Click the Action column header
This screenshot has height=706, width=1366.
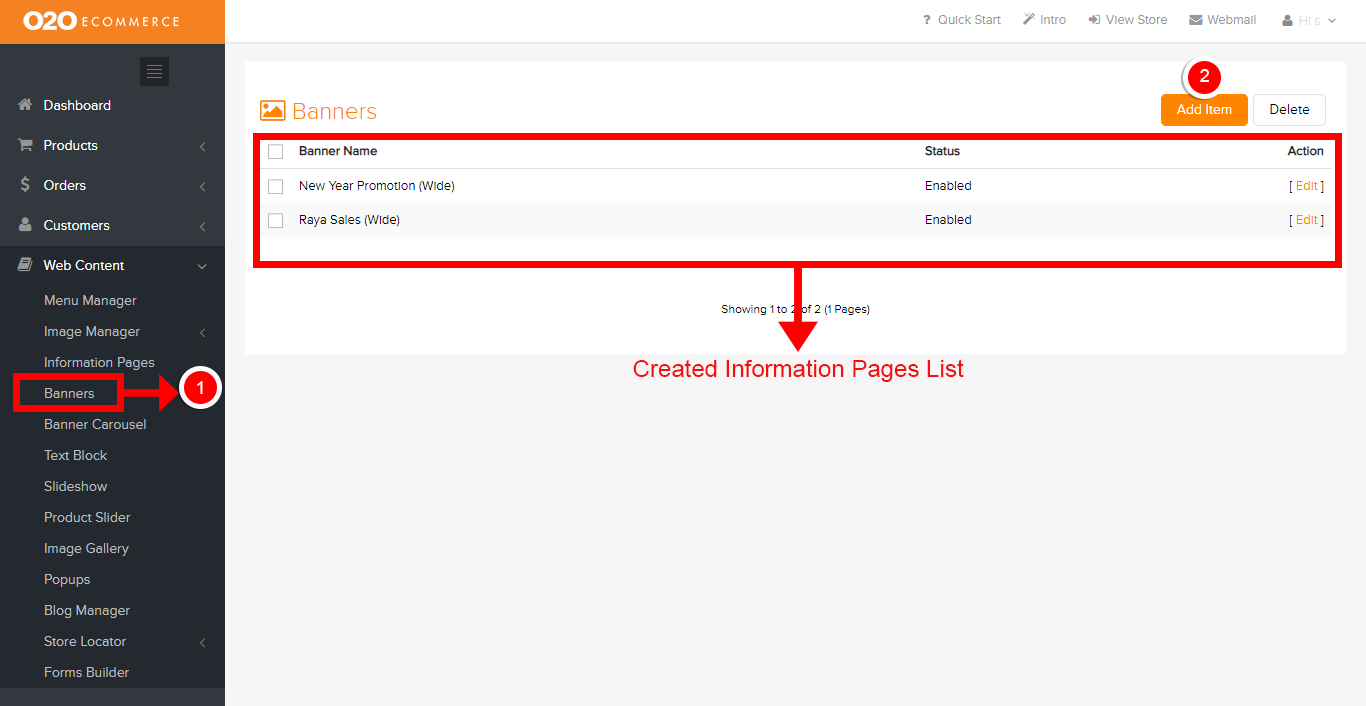(1305, 151)
